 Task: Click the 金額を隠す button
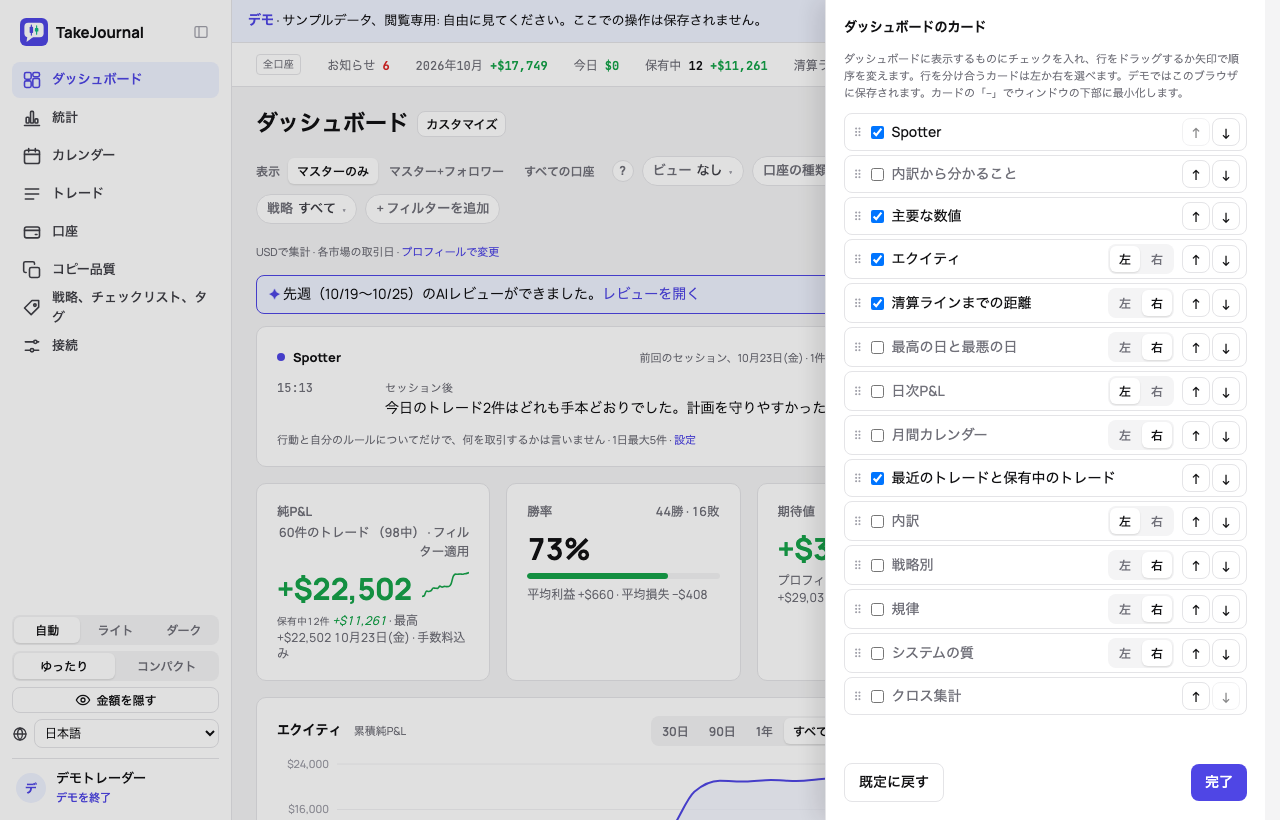click(115, 700)
